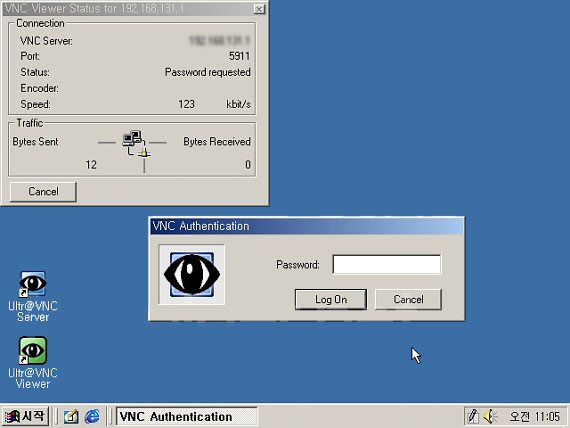This screenshot has height=428, width=570.
Task: Close the VNC Viewer Status window
Action: (259, 9)
